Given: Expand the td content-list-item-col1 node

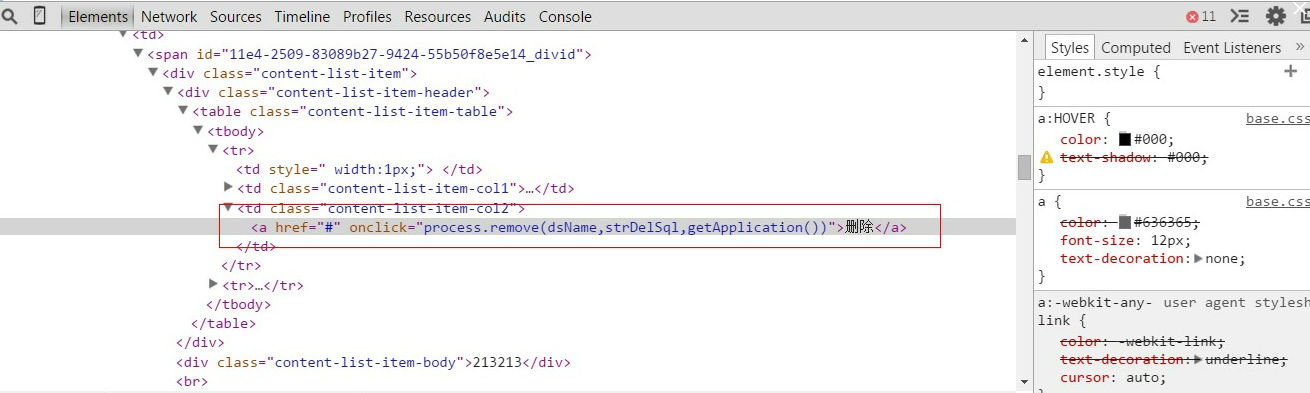Looking at the screenshot, I should pos(228,187).
